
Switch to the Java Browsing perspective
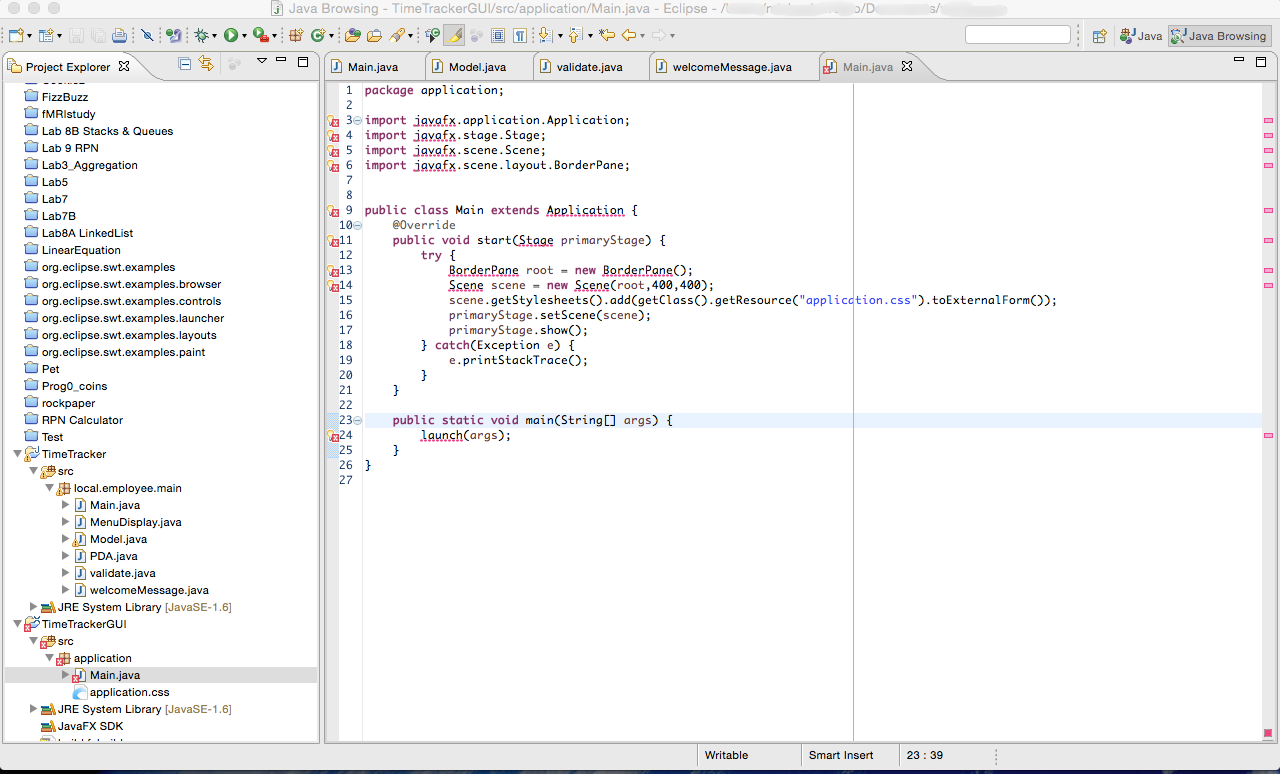[1219, 36]
